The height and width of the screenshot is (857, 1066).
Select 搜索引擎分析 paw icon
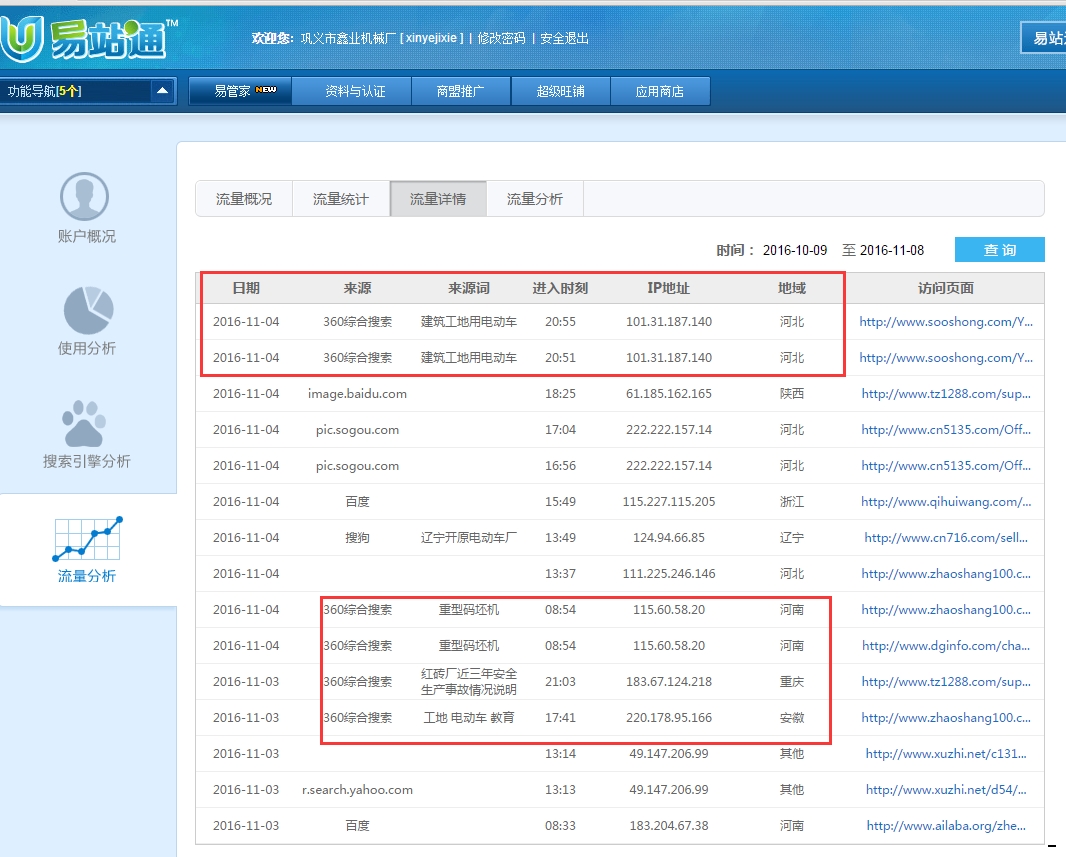pyautogui.click(x=86, y=423)
